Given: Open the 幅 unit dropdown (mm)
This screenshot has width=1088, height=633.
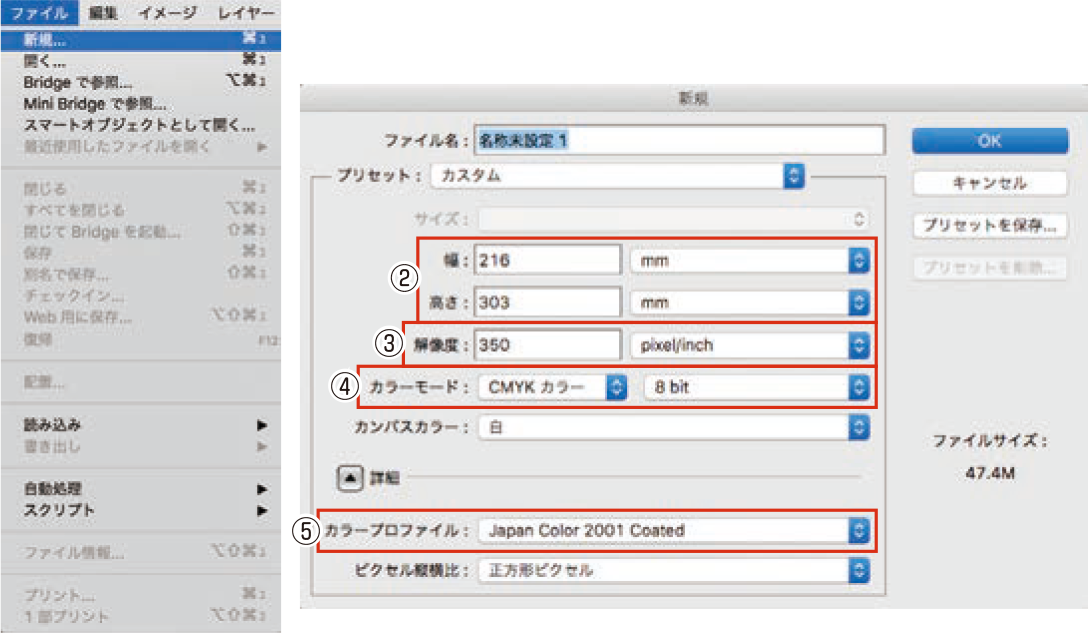Looking at the screenshot, I should (x=749, y=261).
